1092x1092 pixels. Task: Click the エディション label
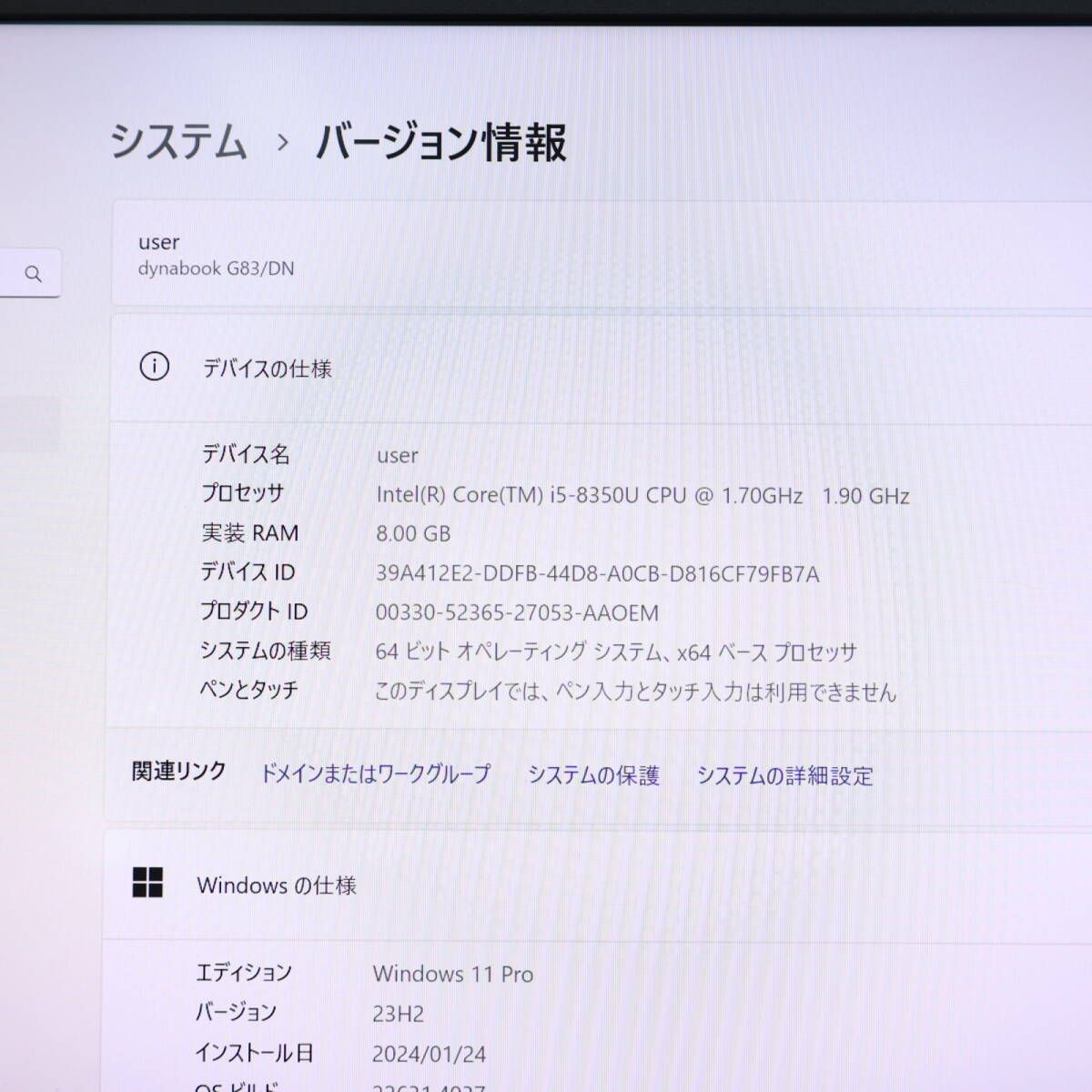point(244,972)
